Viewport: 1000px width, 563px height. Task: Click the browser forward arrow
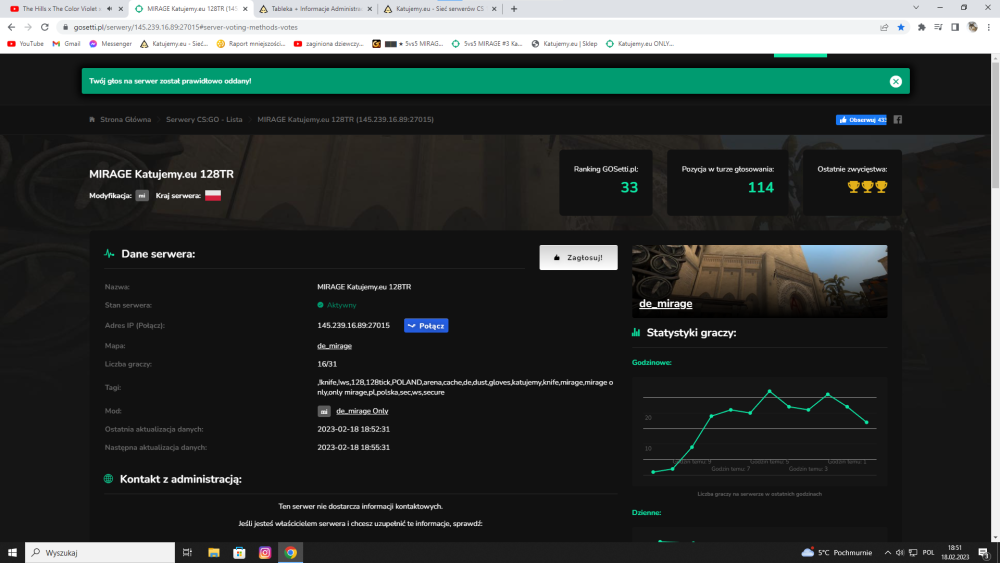point(28,27)
